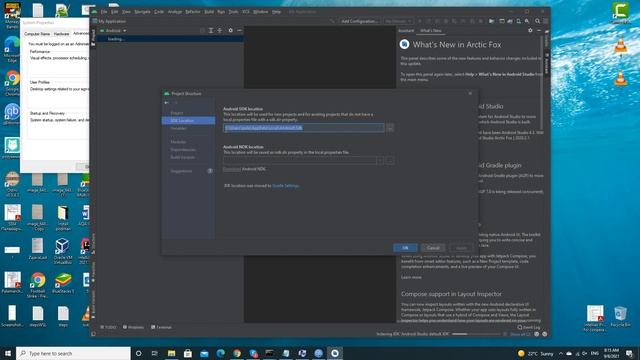Close the Project Structure dialog
The height and width of the screenshot is (360, 640).
pyautogui.click(x=470, y=93)
